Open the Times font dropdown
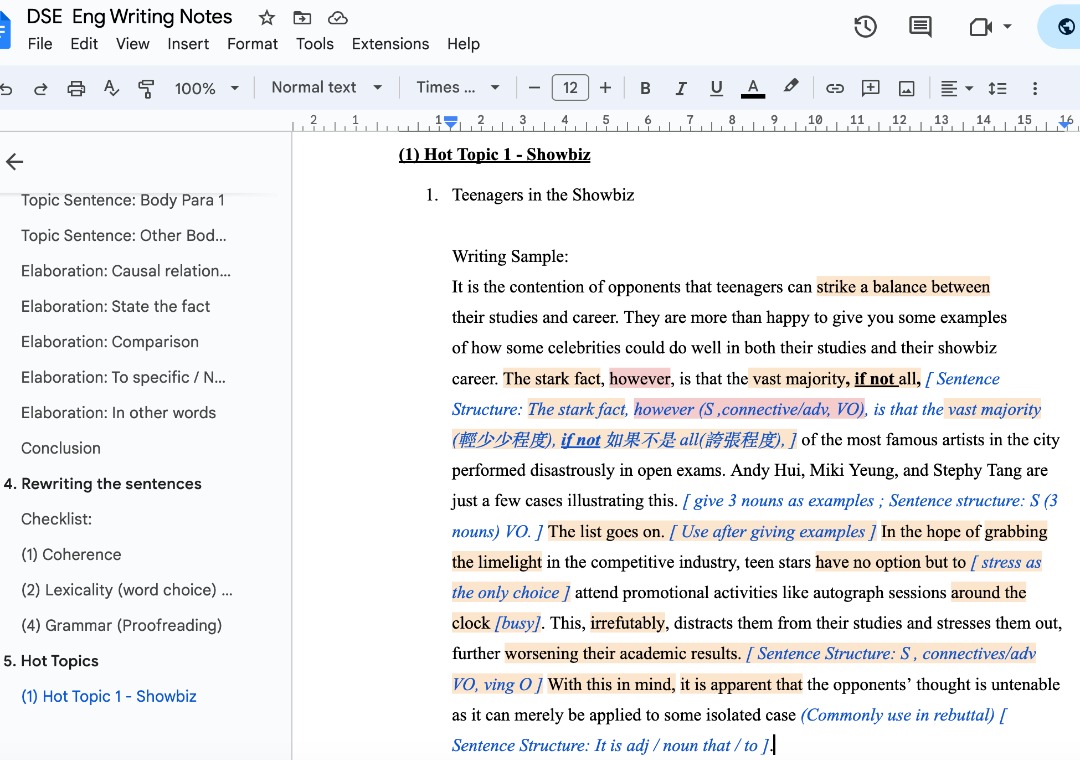This screenshot has width=1080, height=760. tap(458, 88)
